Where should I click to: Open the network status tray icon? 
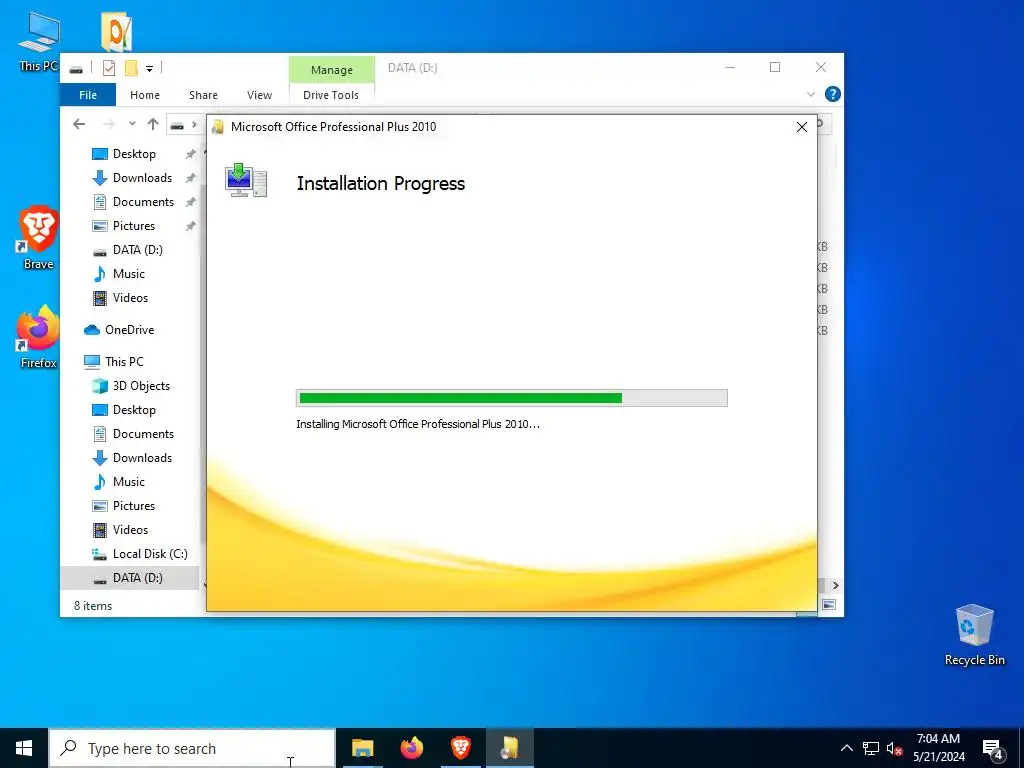(871, 748)
